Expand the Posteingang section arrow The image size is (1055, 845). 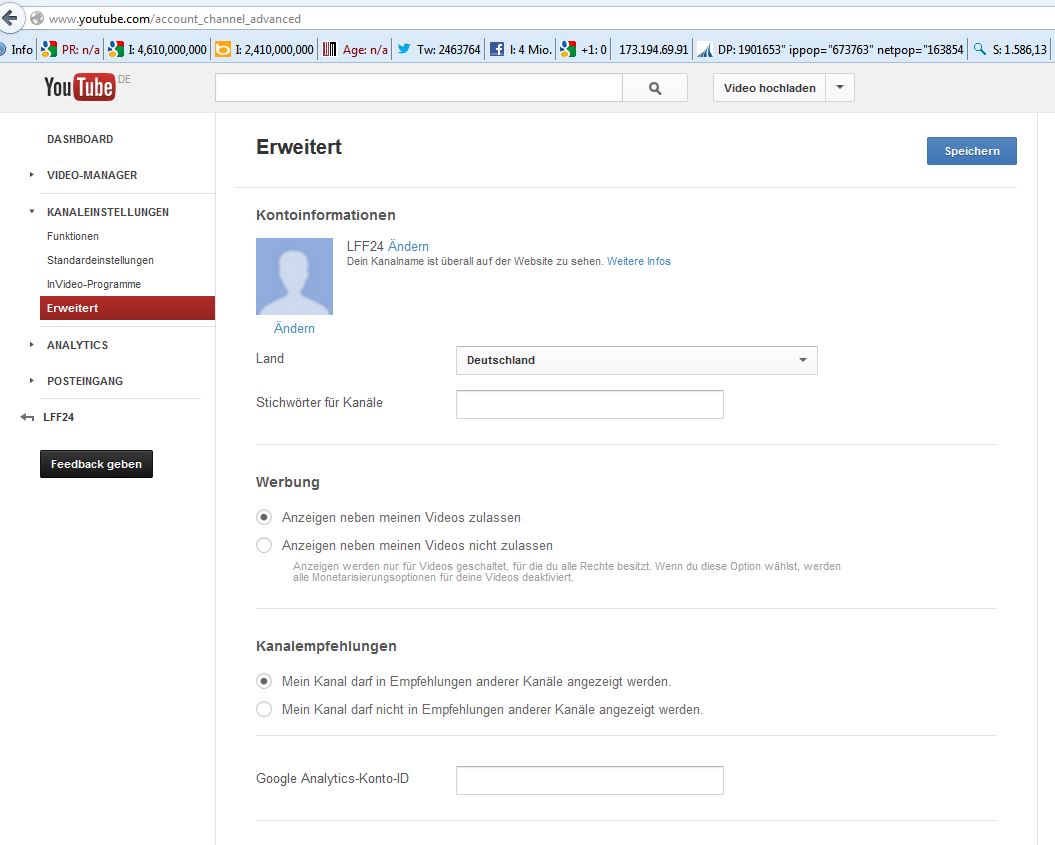pos(32,381)
